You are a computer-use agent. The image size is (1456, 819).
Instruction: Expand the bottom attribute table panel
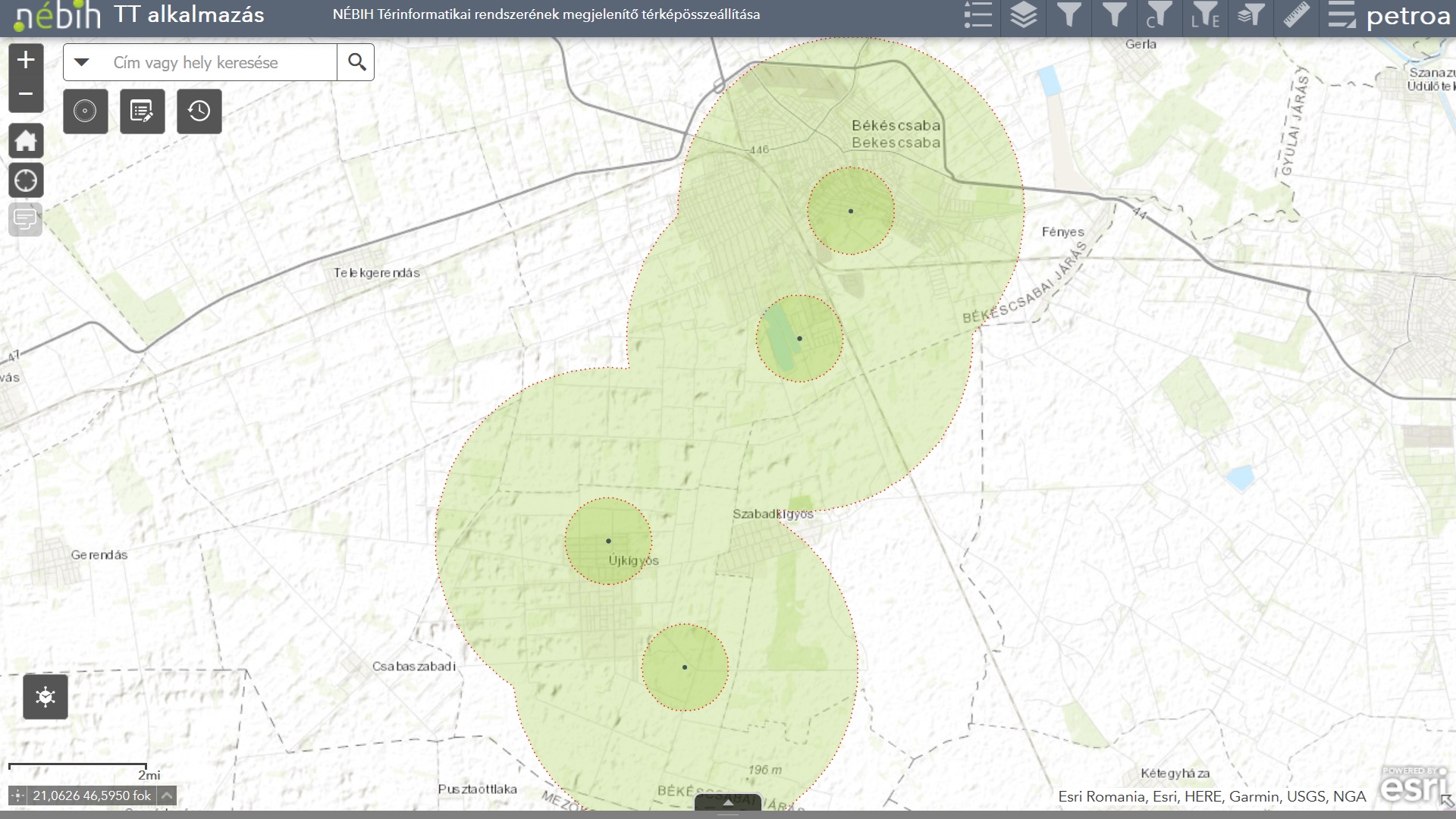tap(727, 802)
